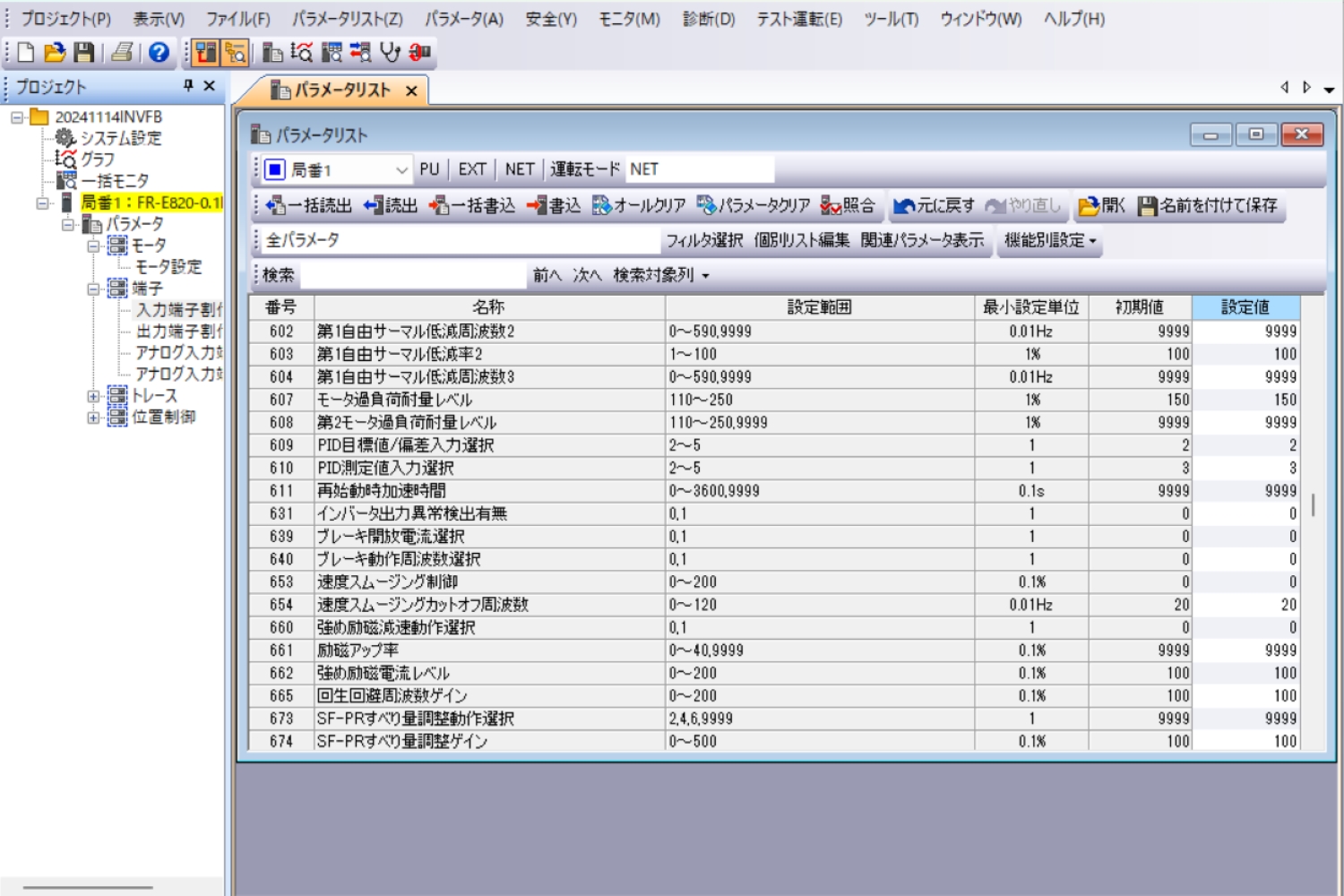This screenshot has height=896, width=1344.
Task: Click the New file toolbar icon
Action: pos(26,53)
